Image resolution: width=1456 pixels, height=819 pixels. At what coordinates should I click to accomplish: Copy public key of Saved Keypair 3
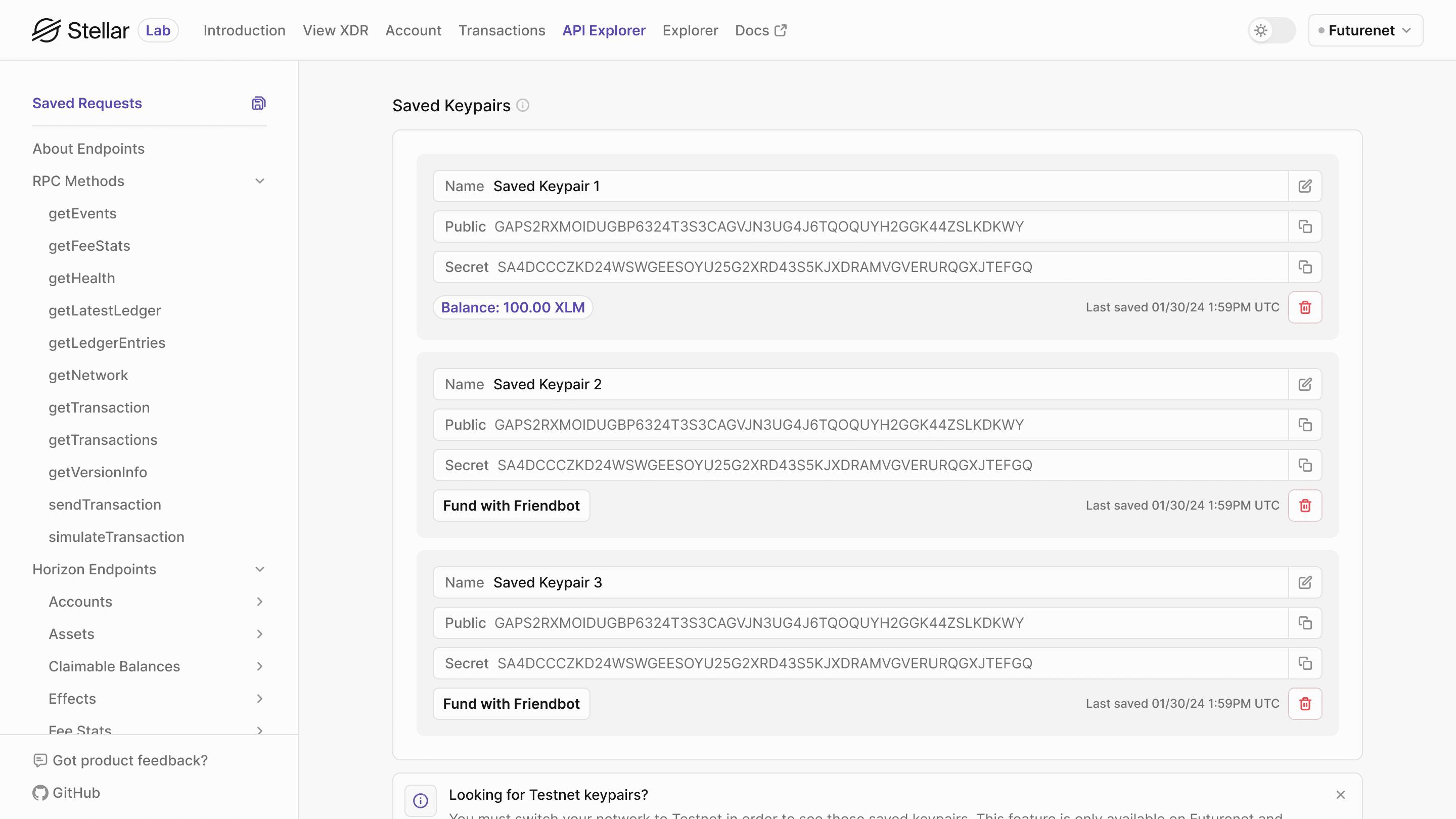point(1305,623)
